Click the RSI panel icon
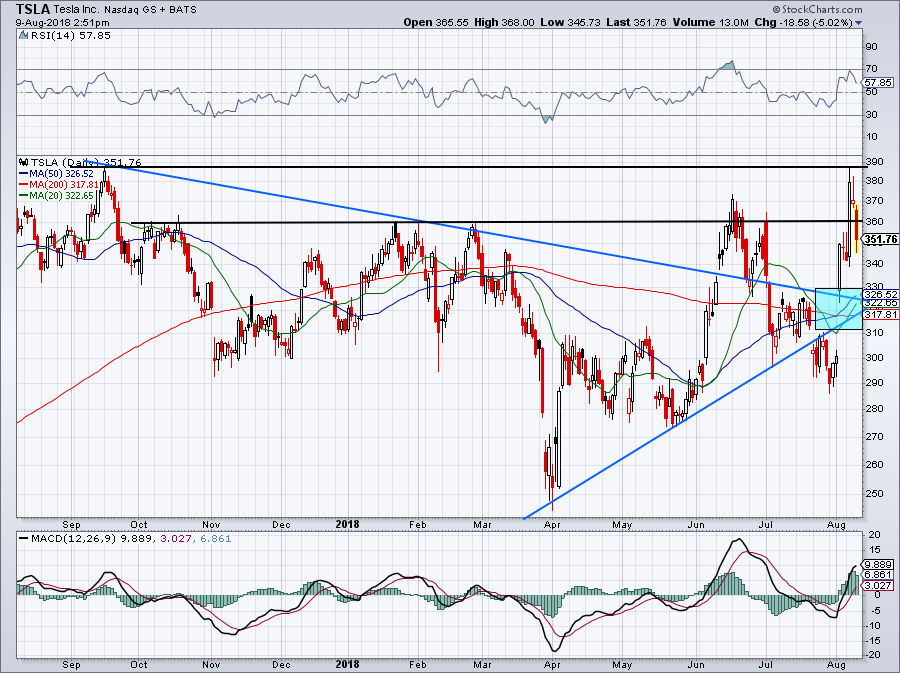 [23, 36]
